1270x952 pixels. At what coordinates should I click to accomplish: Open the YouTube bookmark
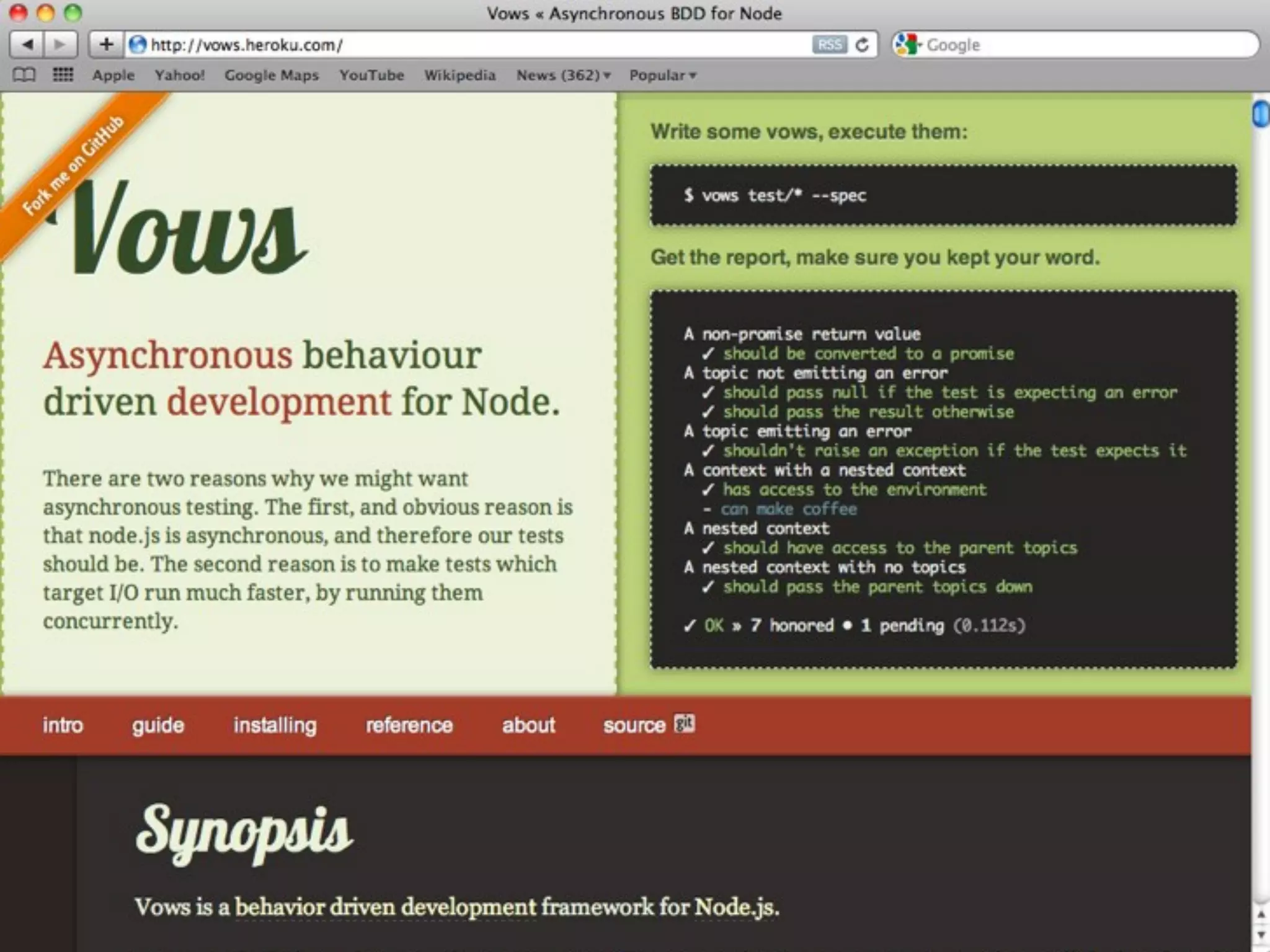click(x=371, y=75)
